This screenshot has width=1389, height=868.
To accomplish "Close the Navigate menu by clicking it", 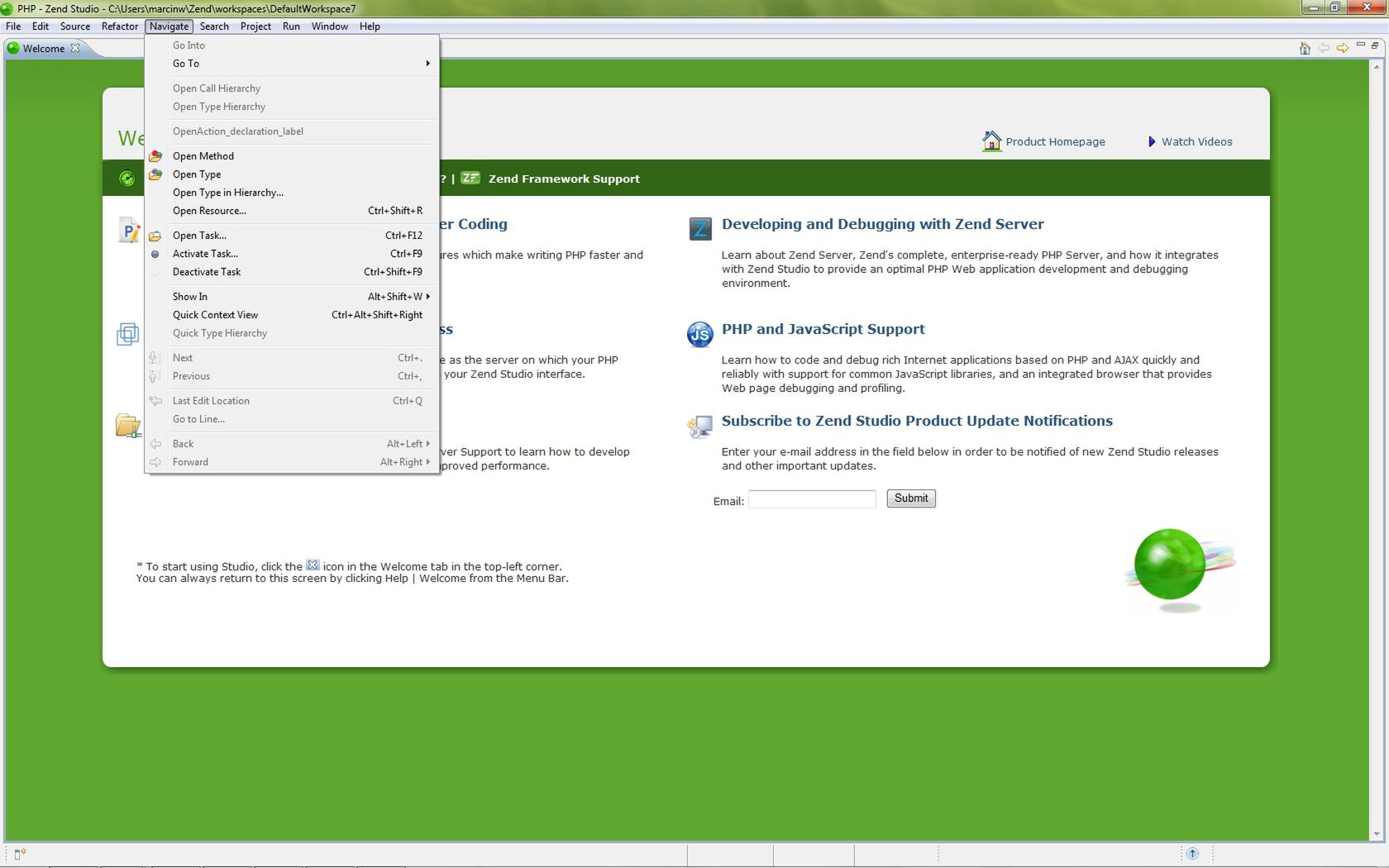I will coord(169,26).
